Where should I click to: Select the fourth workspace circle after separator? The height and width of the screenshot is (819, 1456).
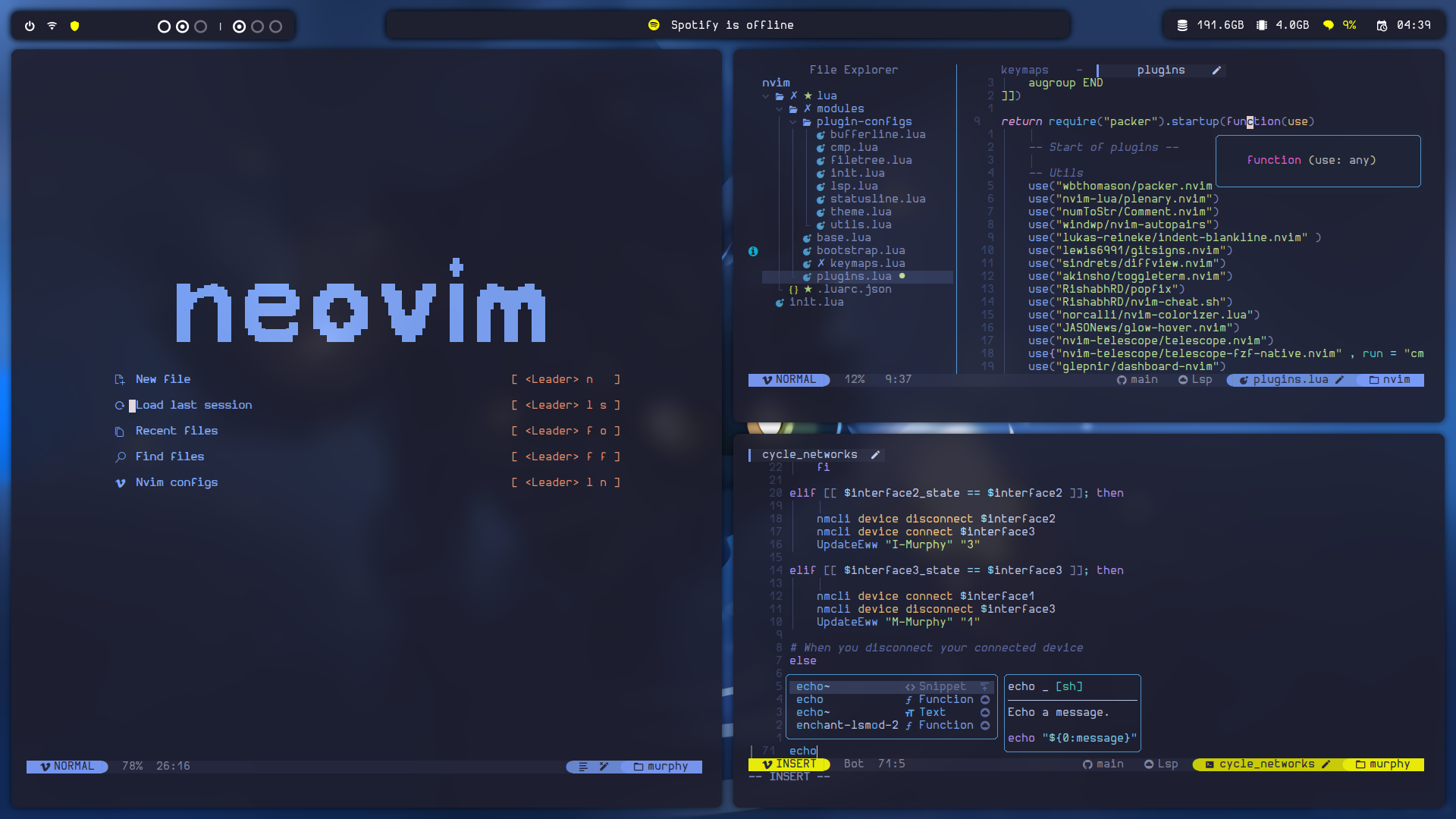pos(239,27)
